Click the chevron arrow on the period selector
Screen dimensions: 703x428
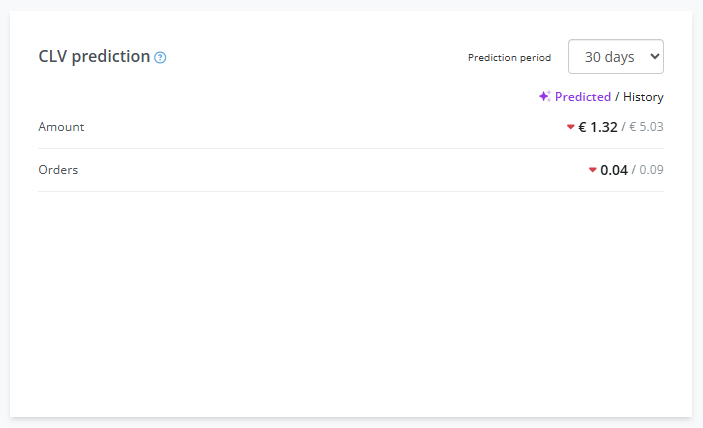pyautogui.click(x=655, y=57)
